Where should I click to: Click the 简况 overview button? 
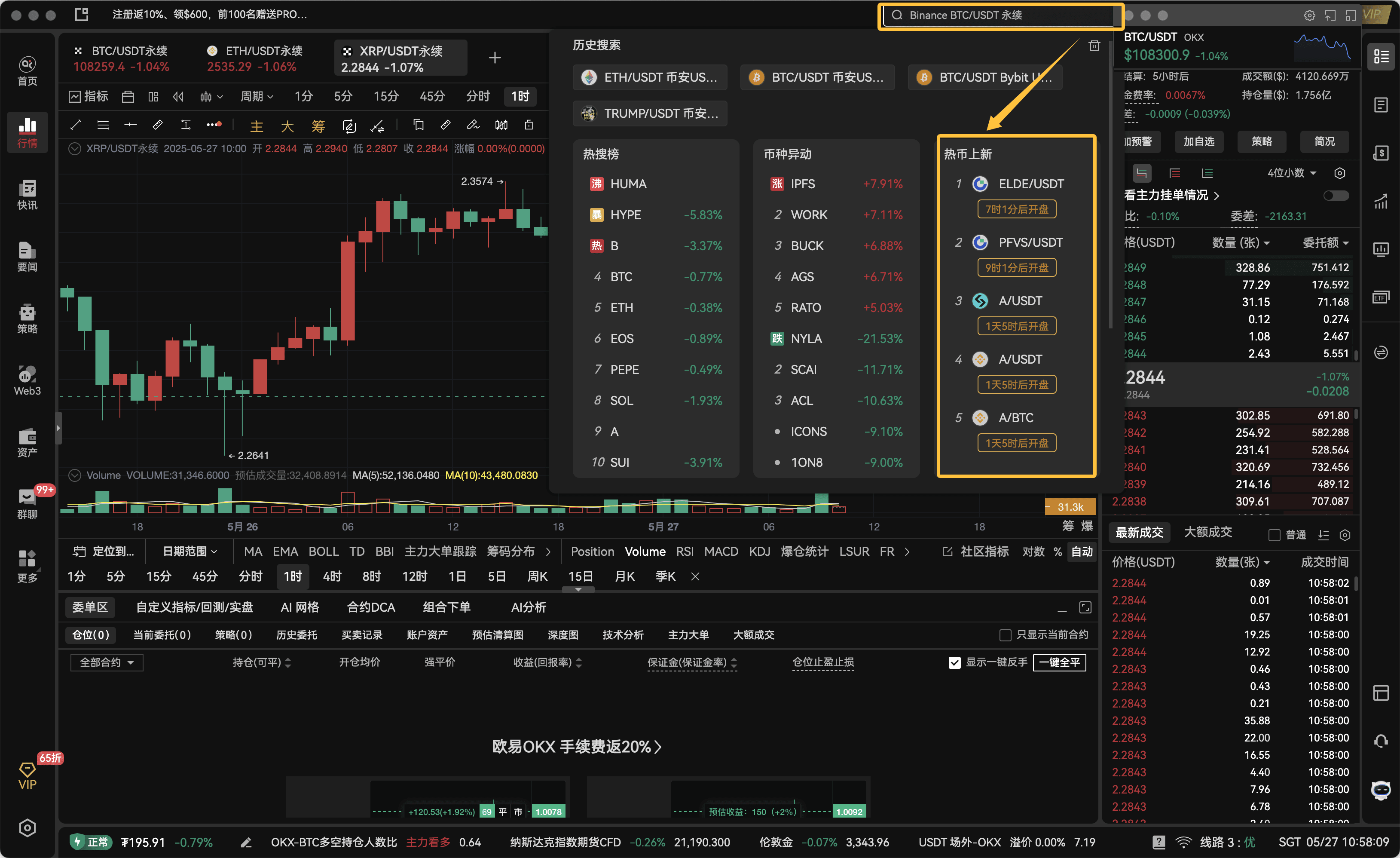point(1324,141)
